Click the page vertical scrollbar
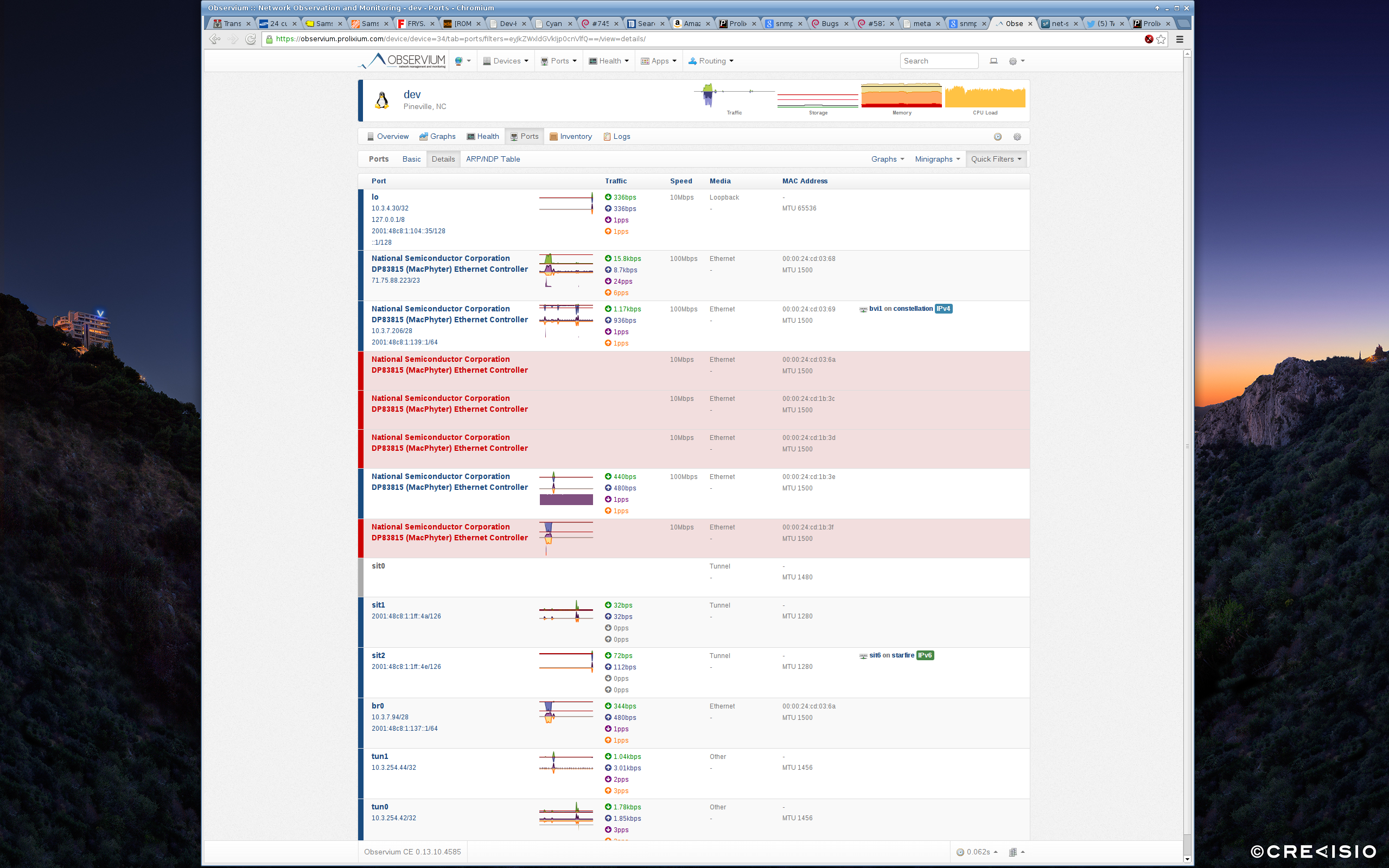Viewport: 1389px width, 868px height. (1188, 446)
